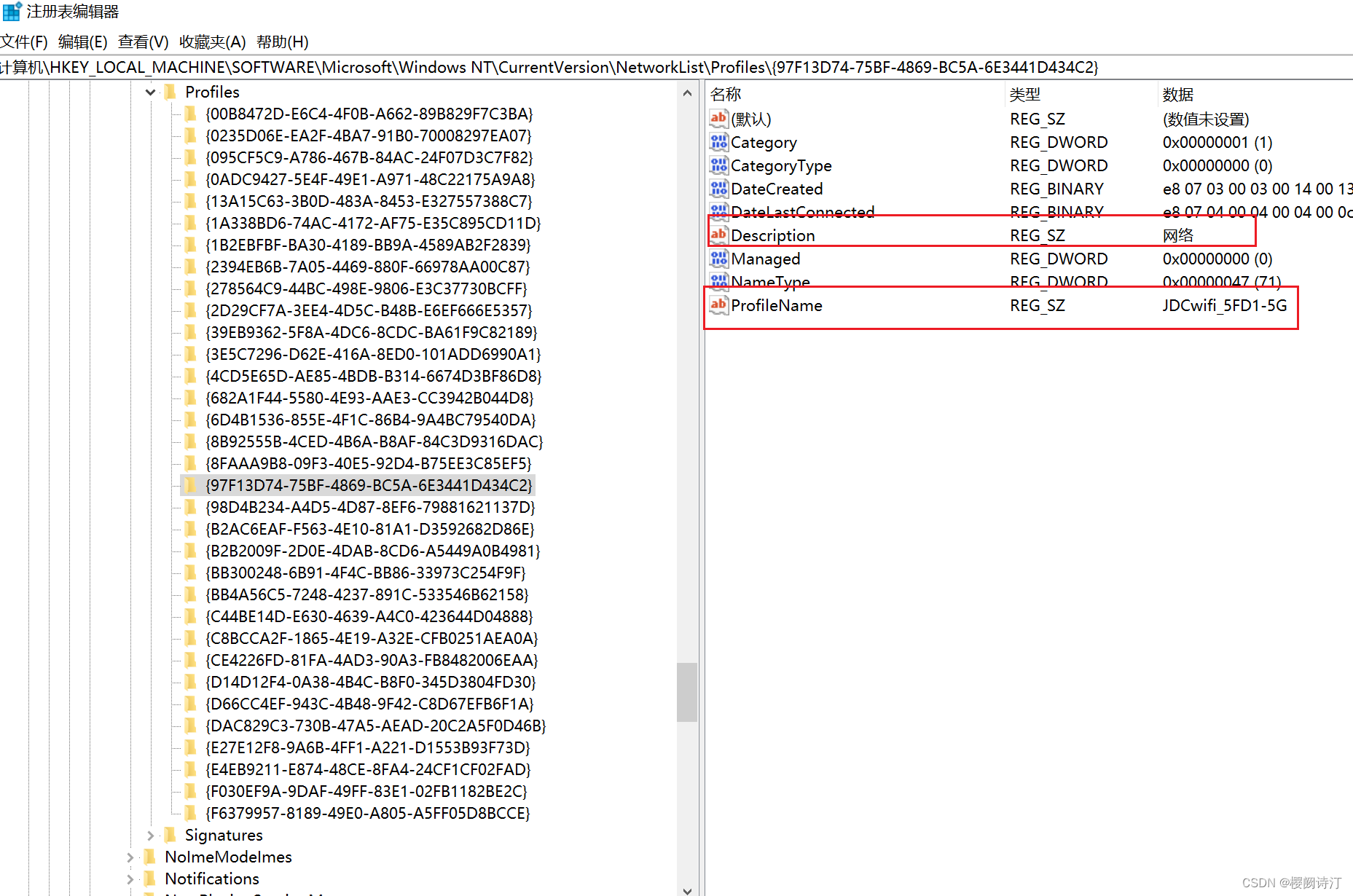Open the 查看(V) menu

point(143,42)
